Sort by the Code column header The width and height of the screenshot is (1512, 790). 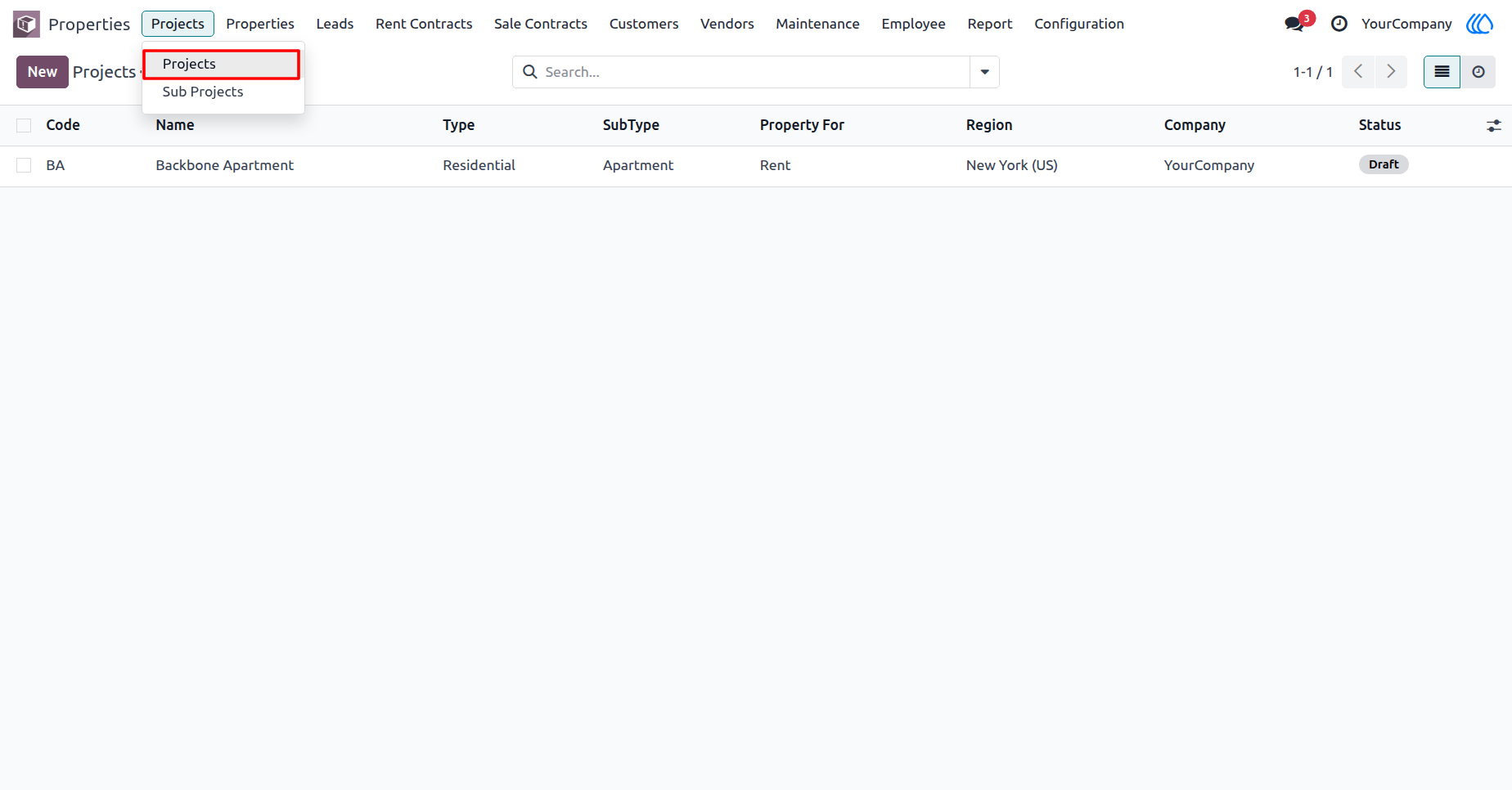pos(63,125)
